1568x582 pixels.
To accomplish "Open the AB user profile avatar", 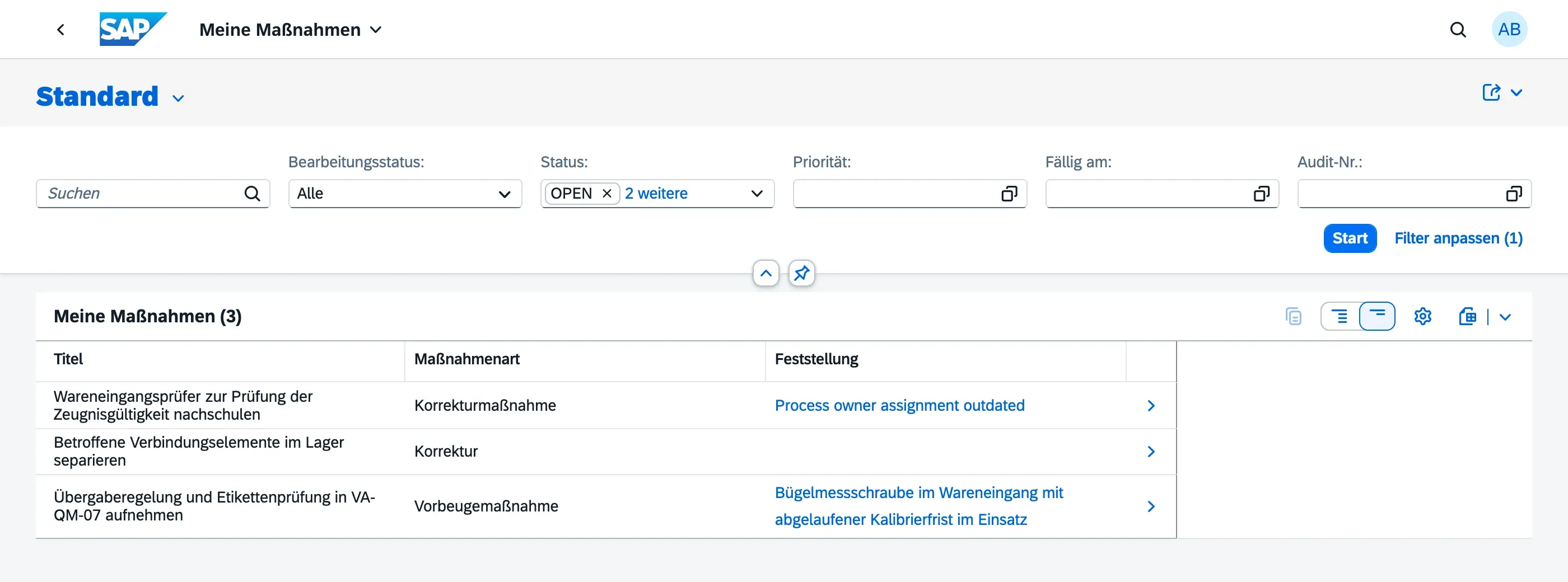I will tap(1509, 29).
